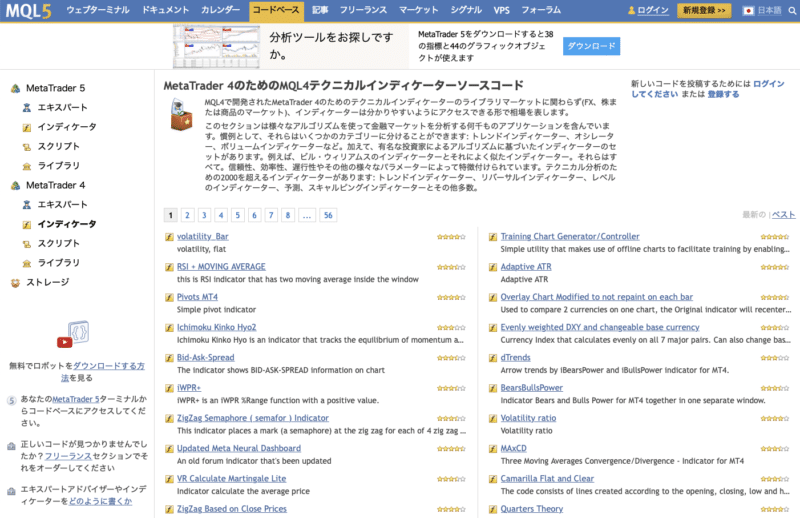Open フォーラム menu item
The height and width of the screenshot is (518, 800).
point(541,10)
